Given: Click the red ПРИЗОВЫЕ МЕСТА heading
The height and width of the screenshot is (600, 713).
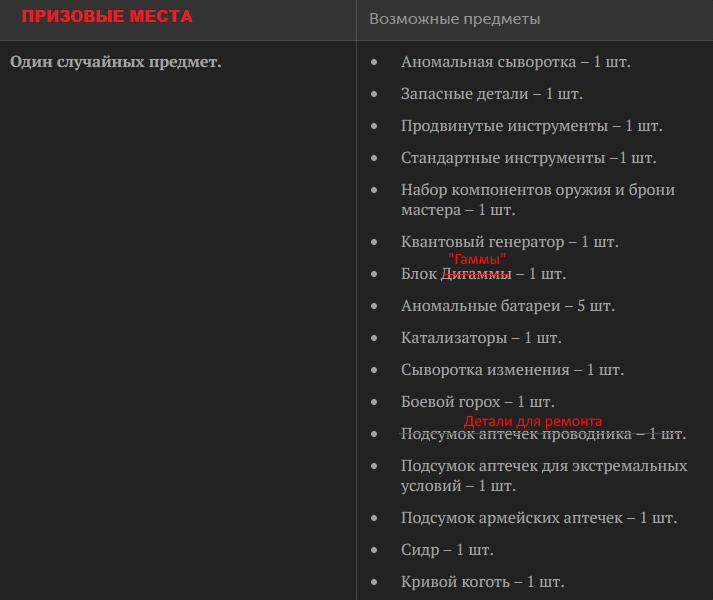Looking at the screenshot, I should [x=107, y=17].
